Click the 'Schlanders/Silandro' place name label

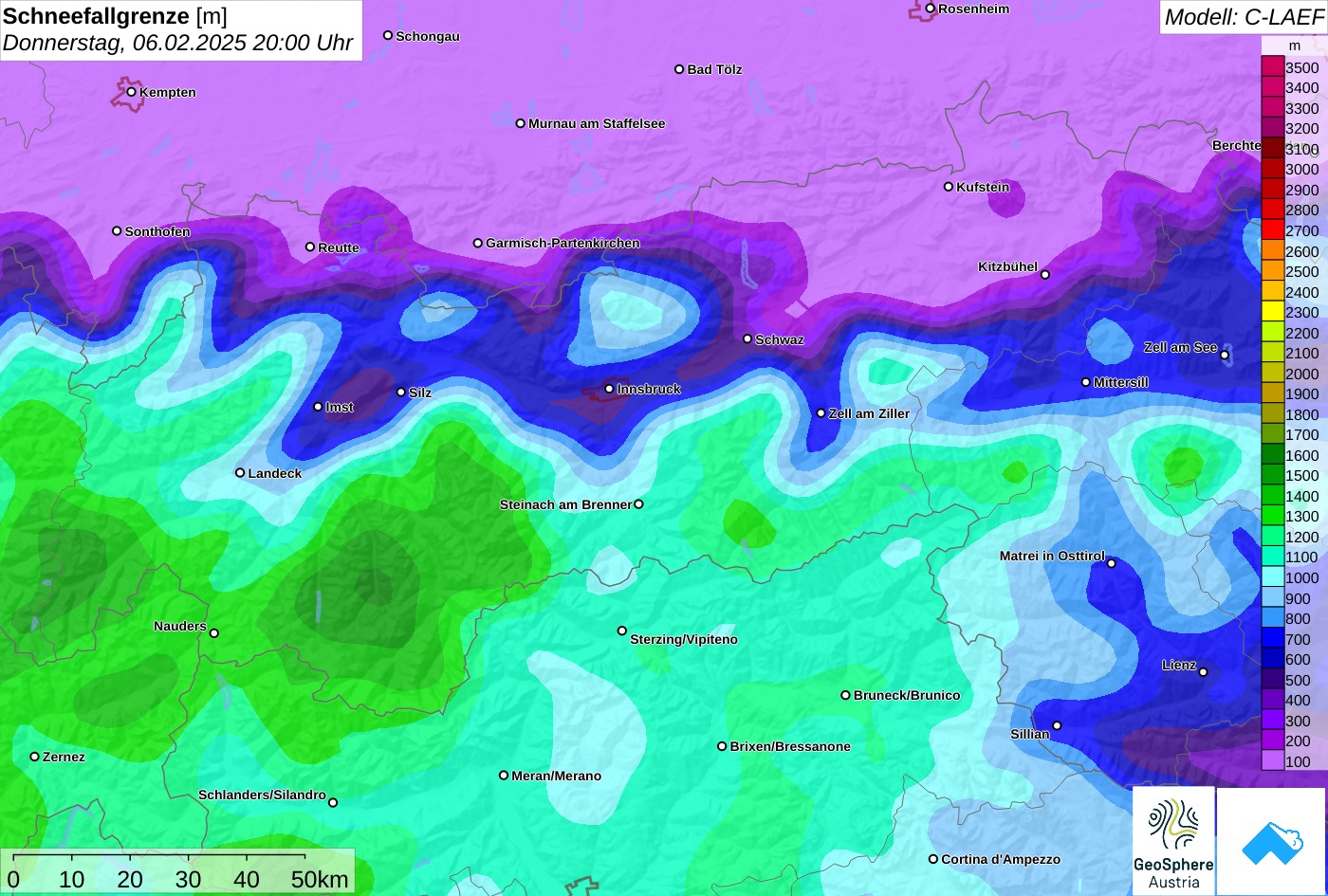pyautogui.click(x=262, y=795)
